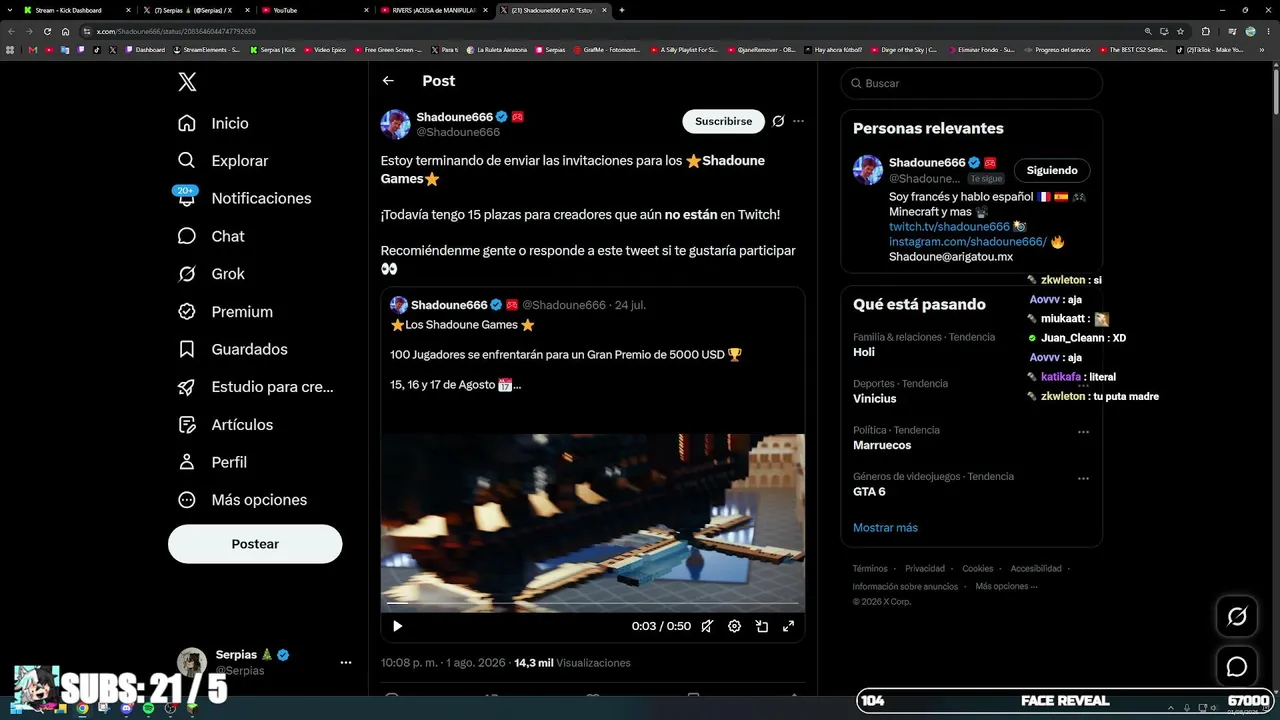
Task: Open Notificaciones with the 20+ badge
Action: pos(243,198)
